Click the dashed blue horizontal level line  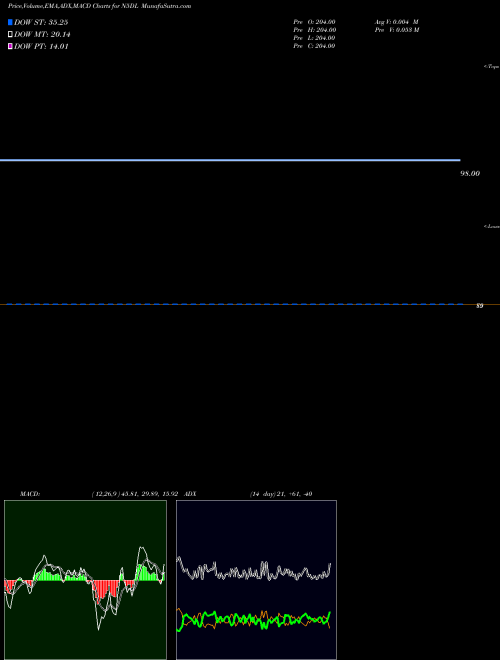(x=235, y=304)
